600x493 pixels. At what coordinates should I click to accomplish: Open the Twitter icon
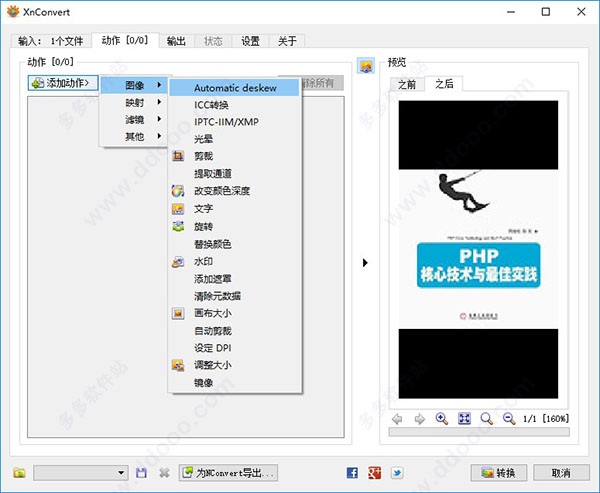(x=397, y=473)
